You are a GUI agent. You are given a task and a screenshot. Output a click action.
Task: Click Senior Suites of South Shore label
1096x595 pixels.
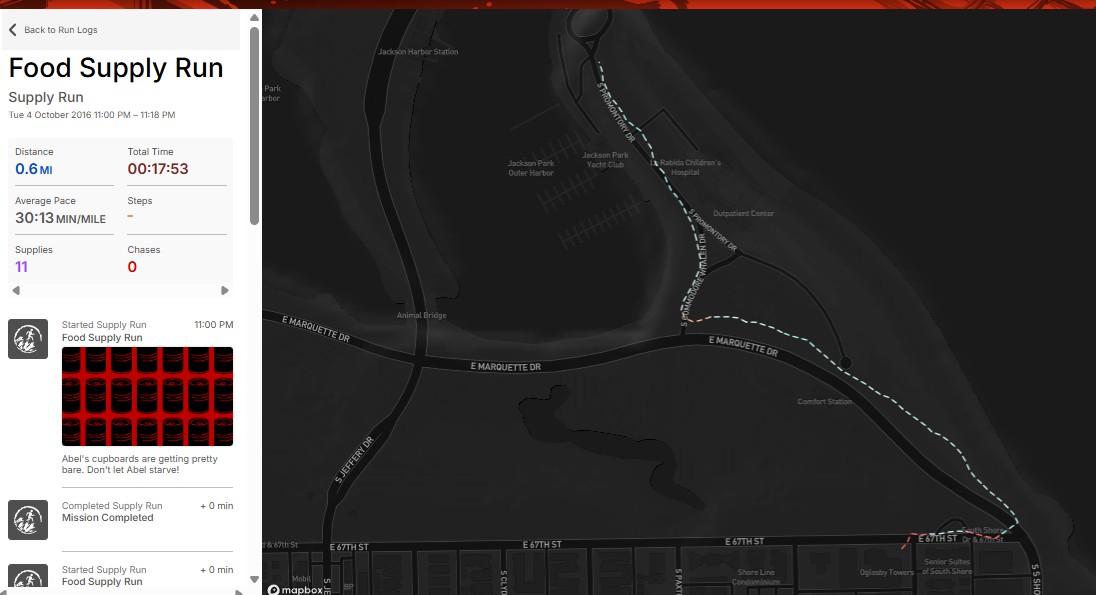tap(947, 566)
